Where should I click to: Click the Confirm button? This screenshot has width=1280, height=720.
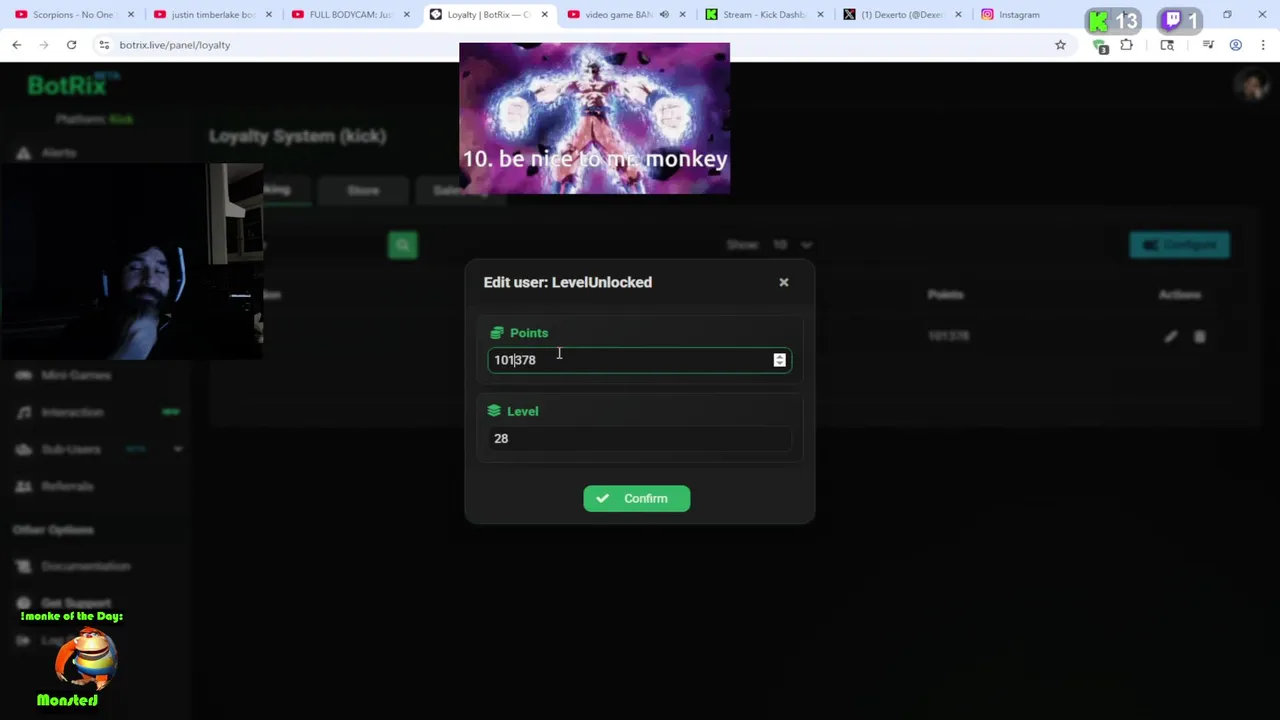coord(637,498)
